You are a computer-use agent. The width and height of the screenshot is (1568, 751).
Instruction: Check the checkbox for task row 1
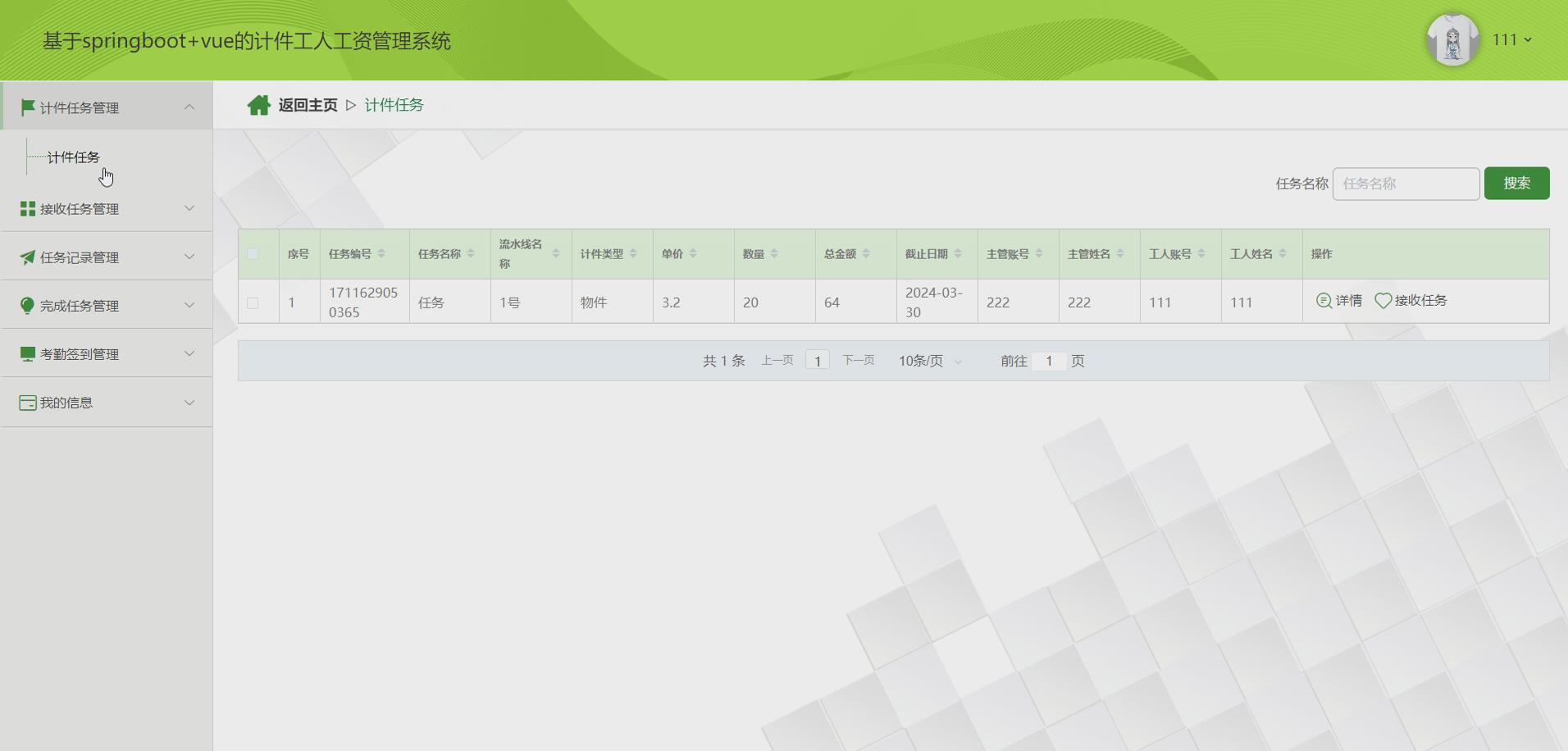coord(254,302)
